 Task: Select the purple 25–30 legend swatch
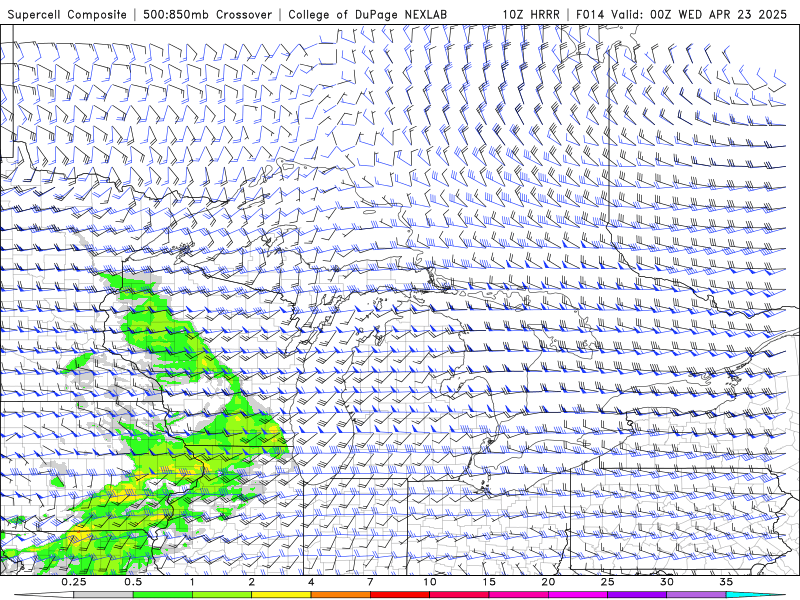pos(637,595)
